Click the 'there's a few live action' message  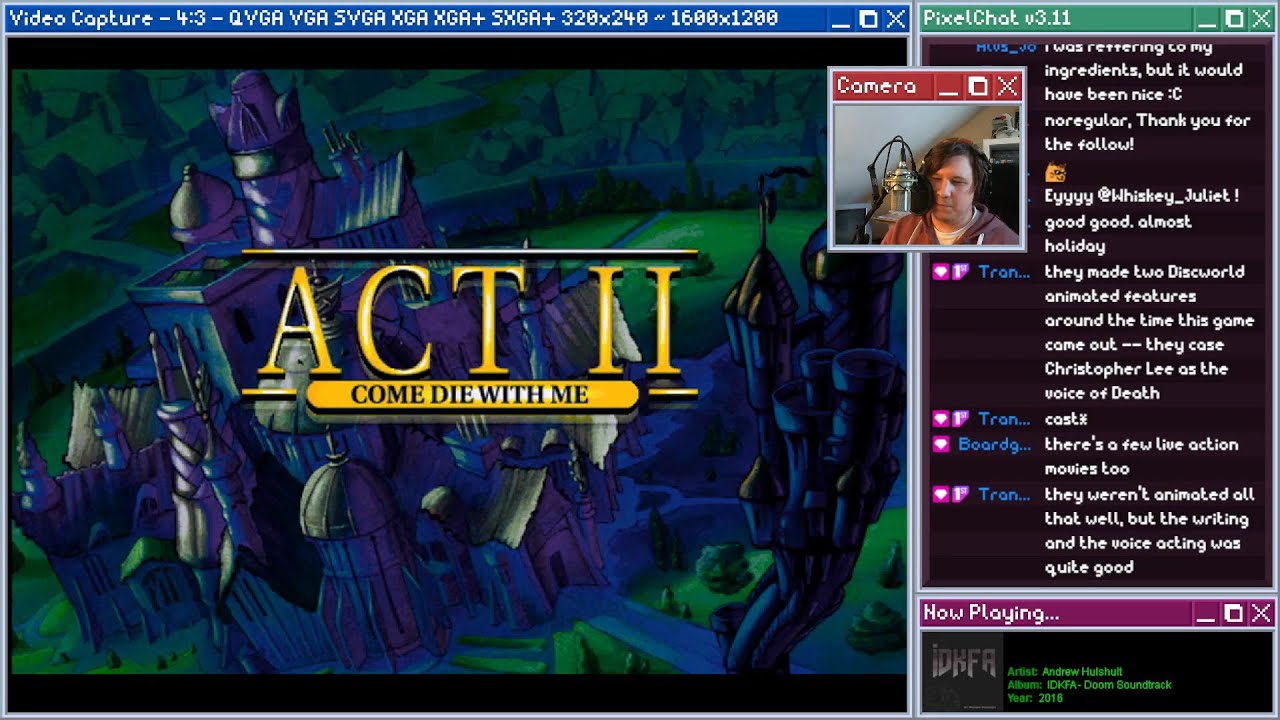[1141, 456]
